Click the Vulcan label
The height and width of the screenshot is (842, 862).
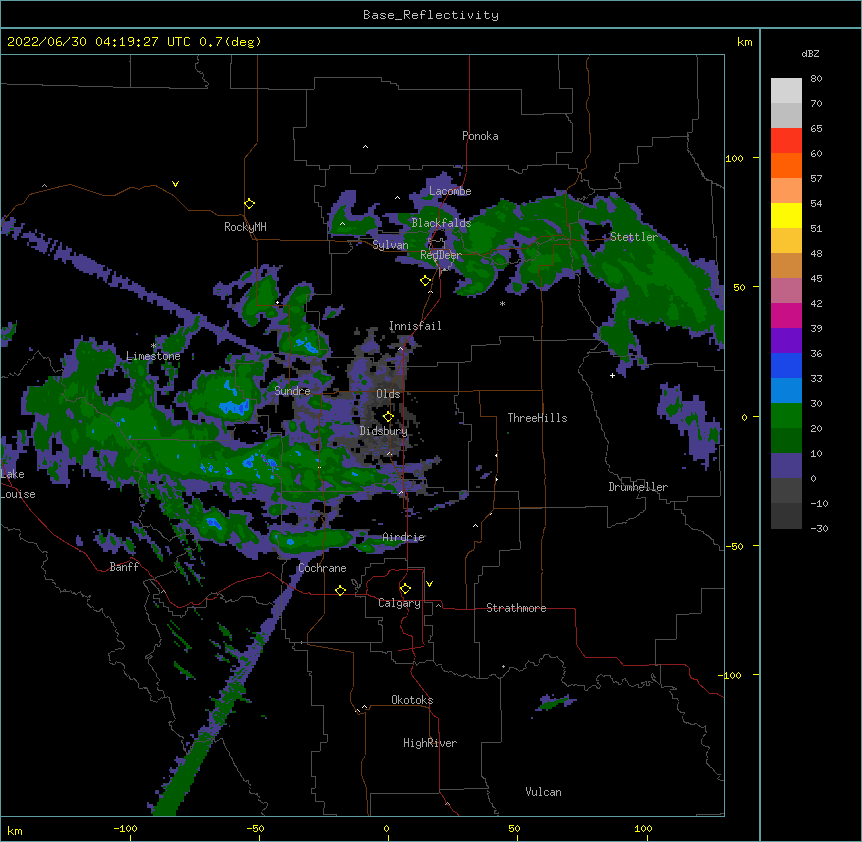543,792
